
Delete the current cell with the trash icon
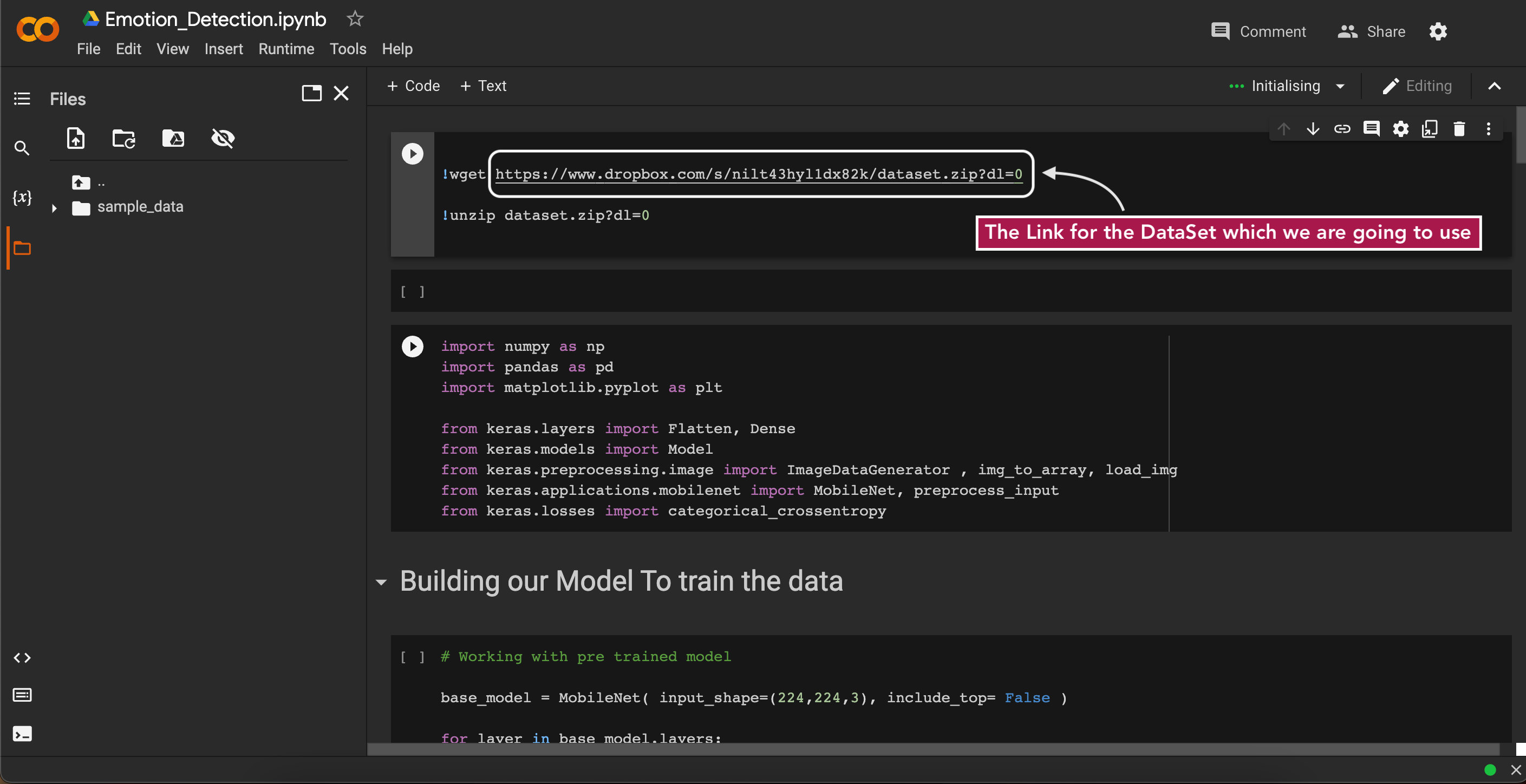tap(1458, 128)
